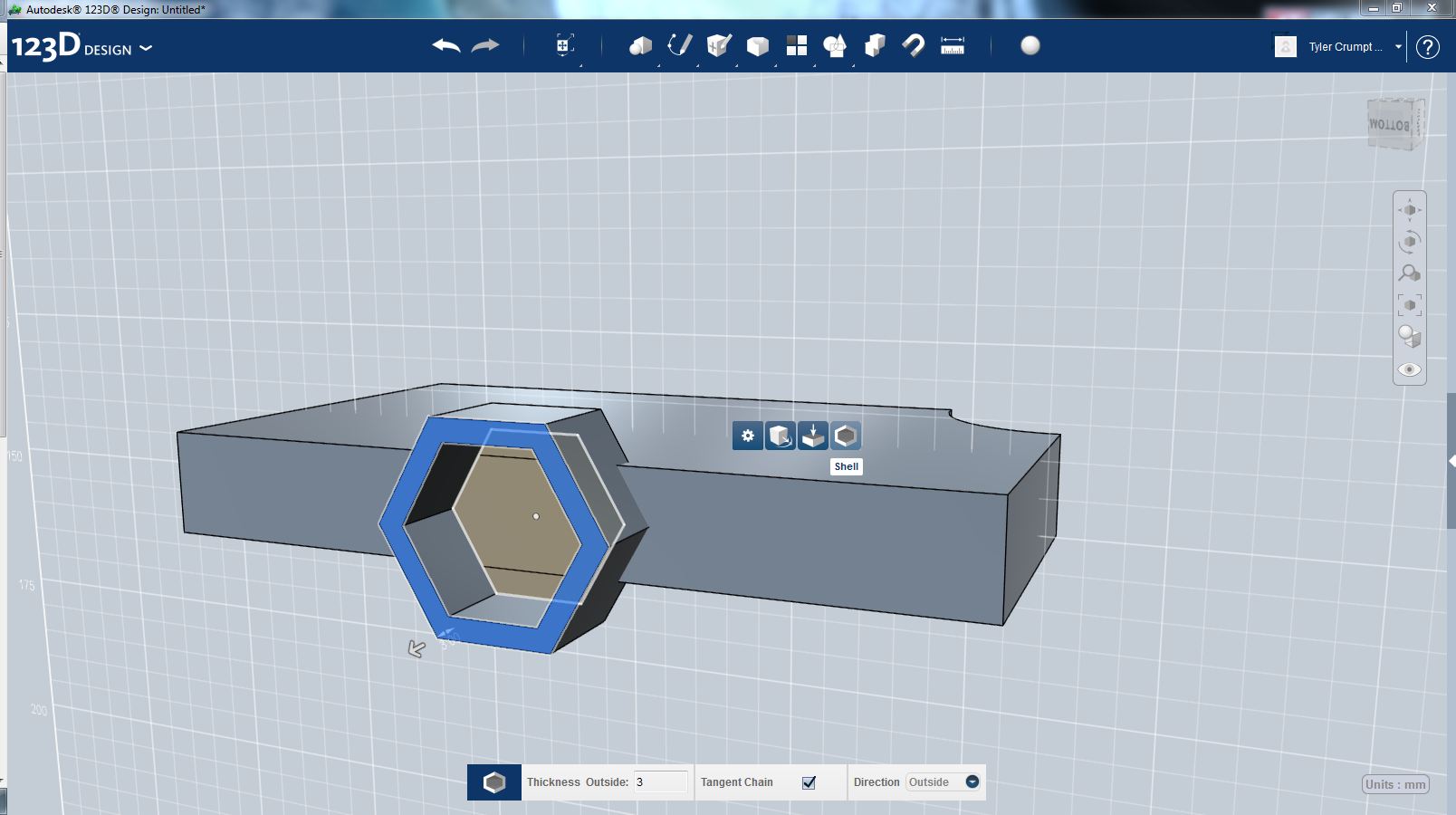
Task: Click the "Thickness Outside:" label text
Action: coord(578,782)
